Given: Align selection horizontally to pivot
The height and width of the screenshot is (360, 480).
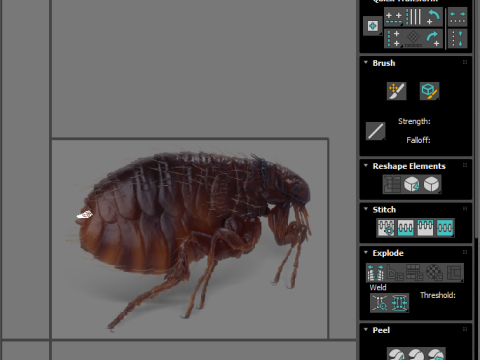Looking at the screenshot, I should click(394, 17).
